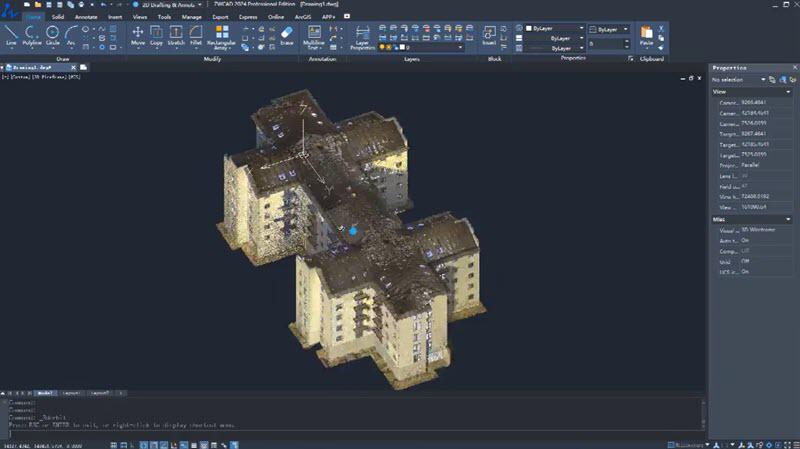
Task: Open Layer Properties manager
Action: (x=362, y=38)
